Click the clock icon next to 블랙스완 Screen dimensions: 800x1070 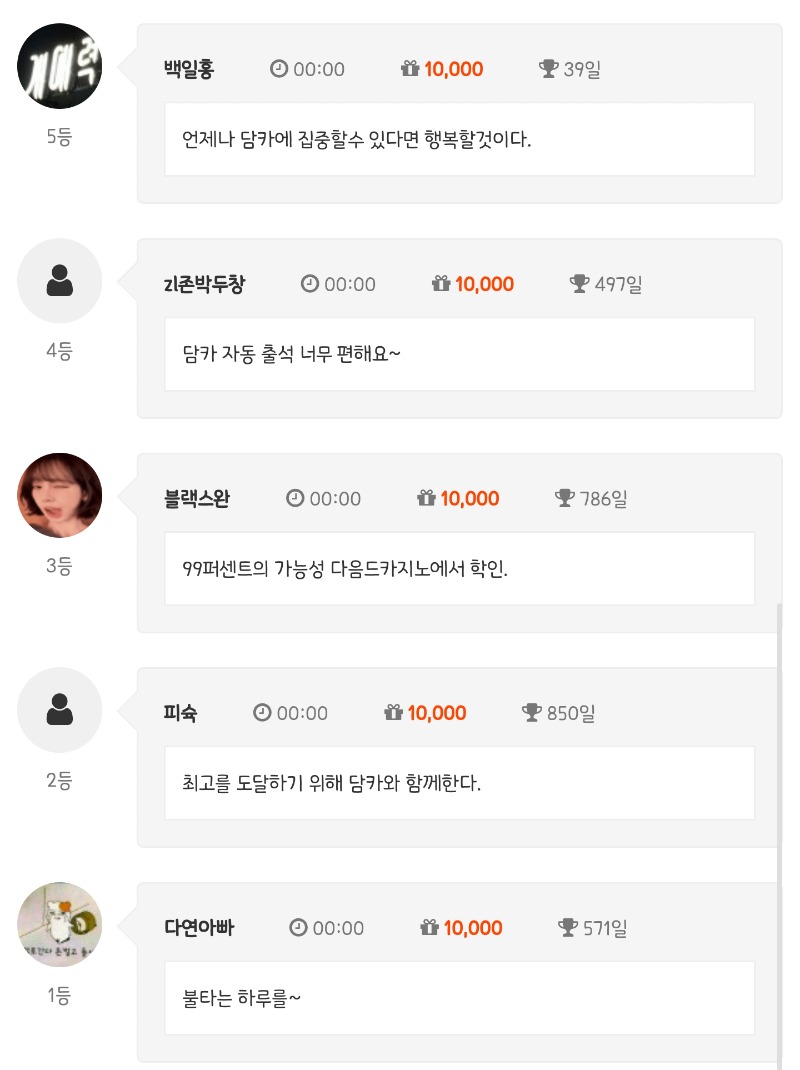point(295,498)
